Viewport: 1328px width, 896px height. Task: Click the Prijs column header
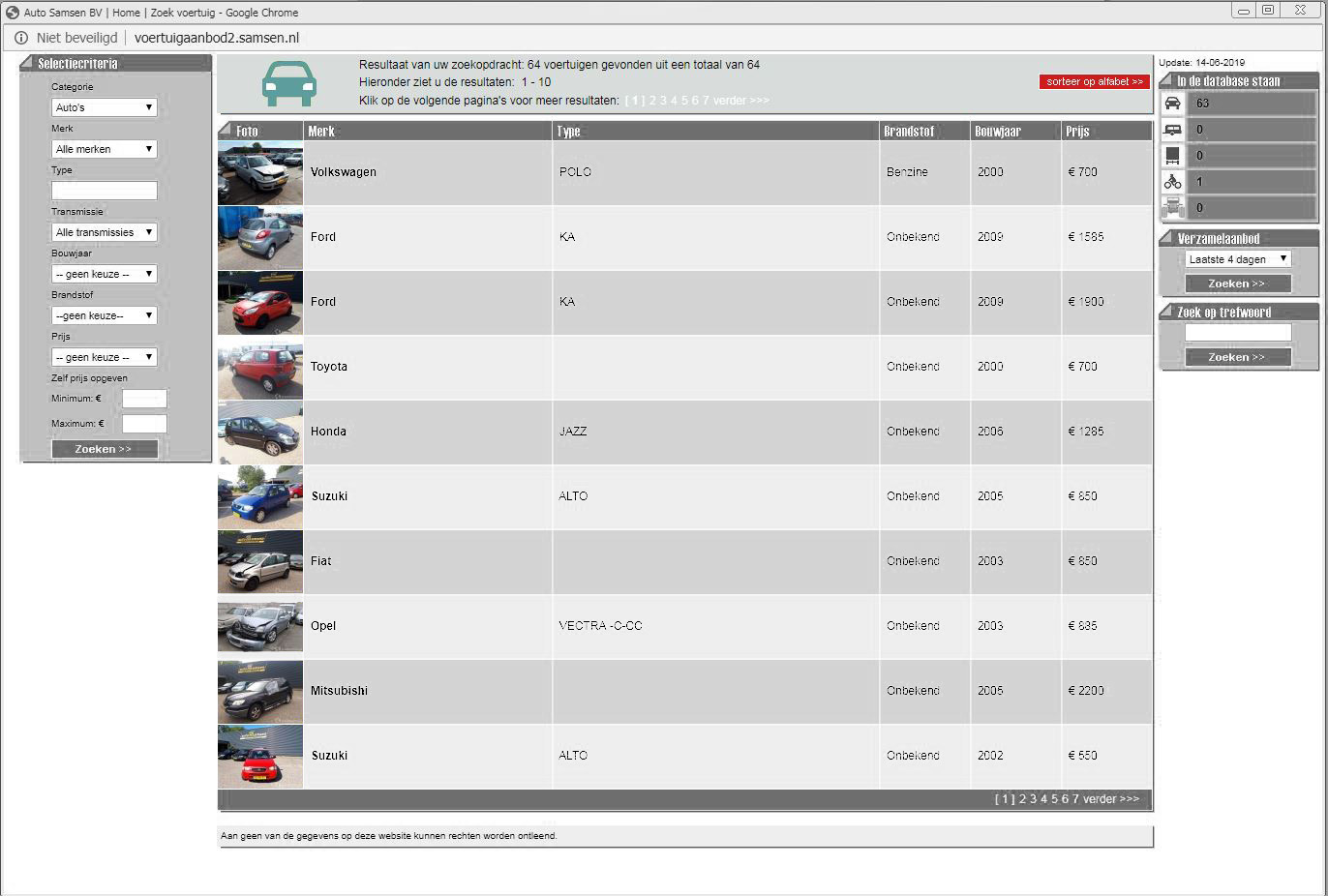tap(1107, 132)
